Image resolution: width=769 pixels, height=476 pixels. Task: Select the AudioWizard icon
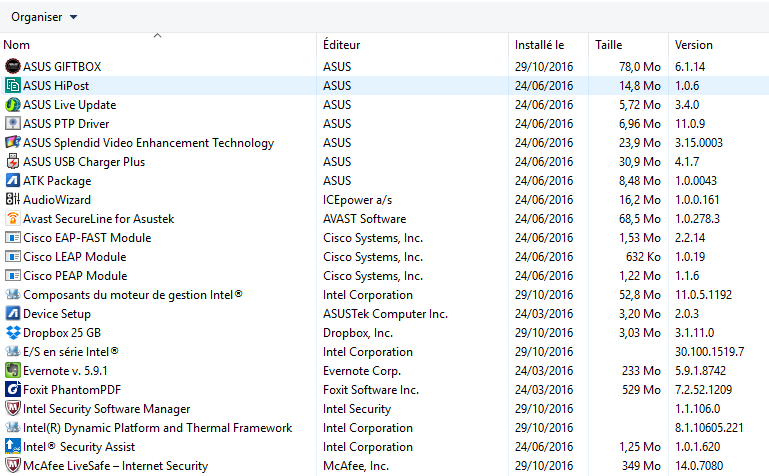tap(13, 200)
